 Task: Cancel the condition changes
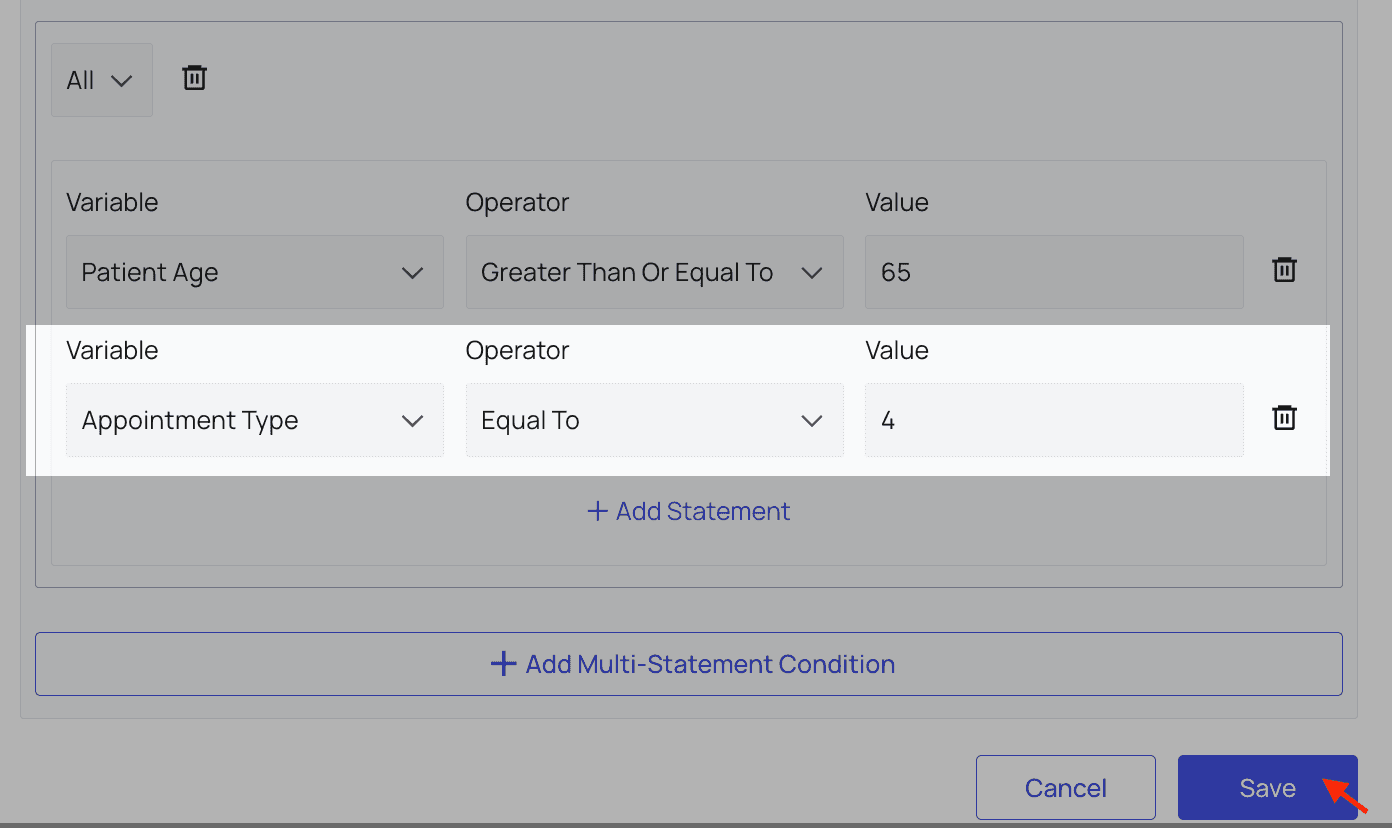(x=1065, y=788)
